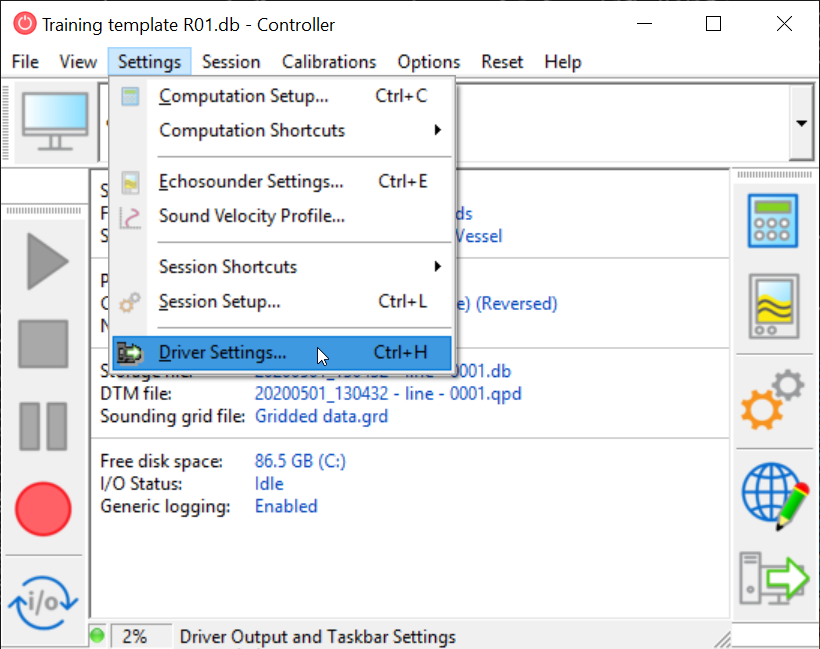Click the globe with pencil icon
The height and width of the screenshot is (649, 820).
774,493
